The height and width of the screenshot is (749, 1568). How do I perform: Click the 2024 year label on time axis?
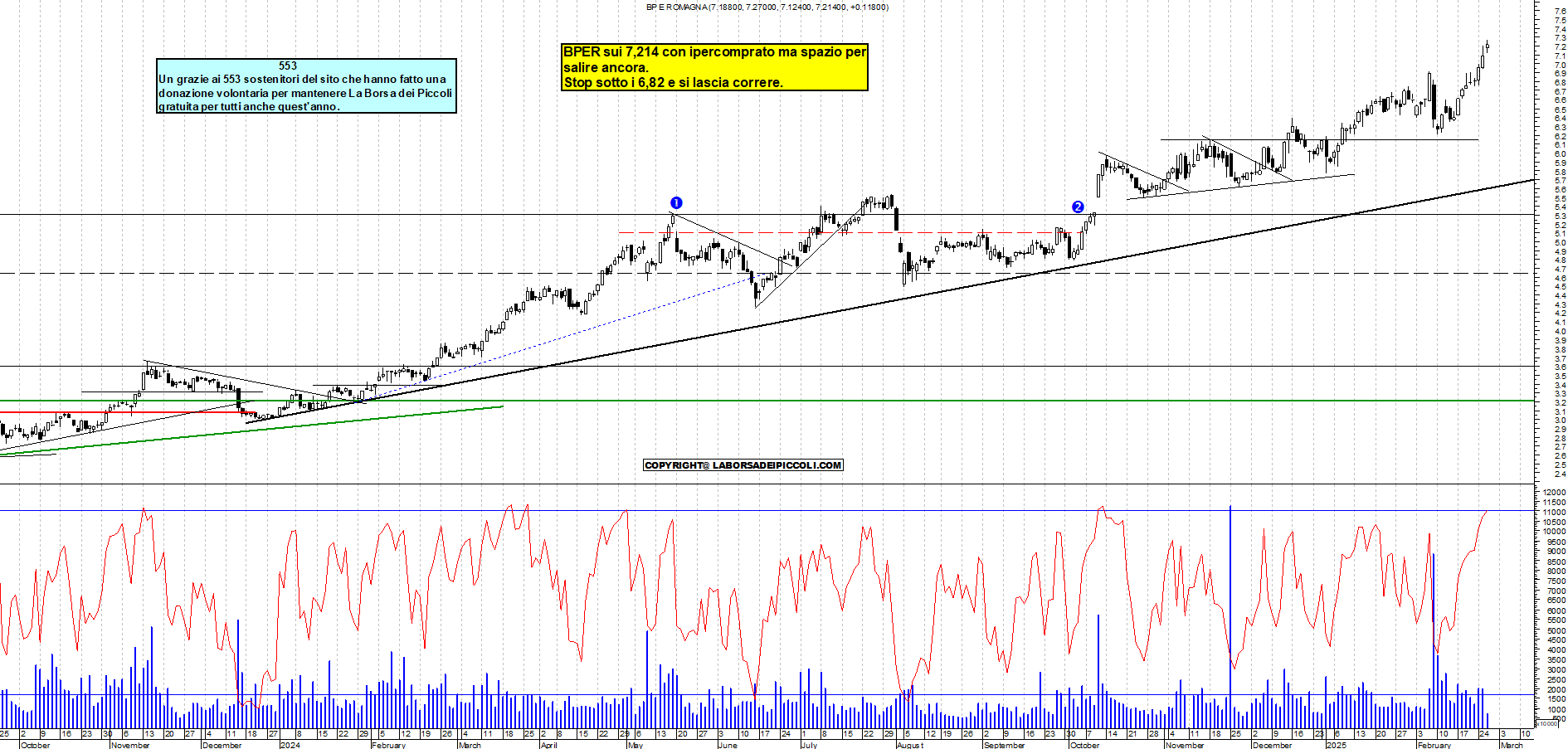click(x=290, y=745)
